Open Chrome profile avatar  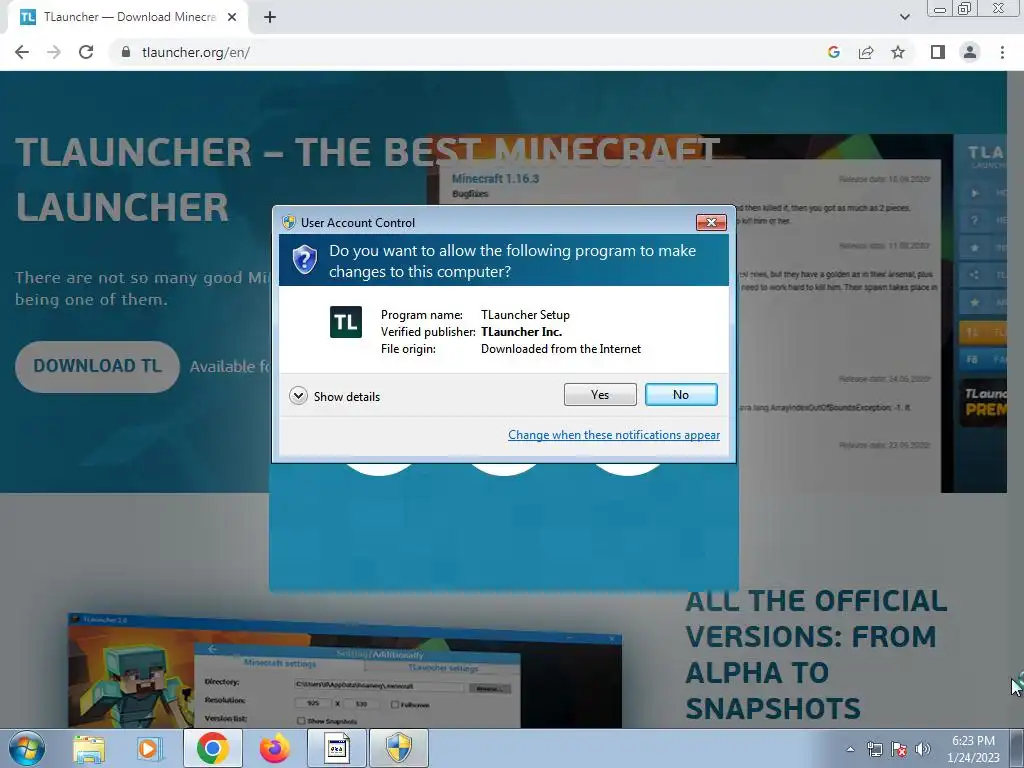point(970,52)
